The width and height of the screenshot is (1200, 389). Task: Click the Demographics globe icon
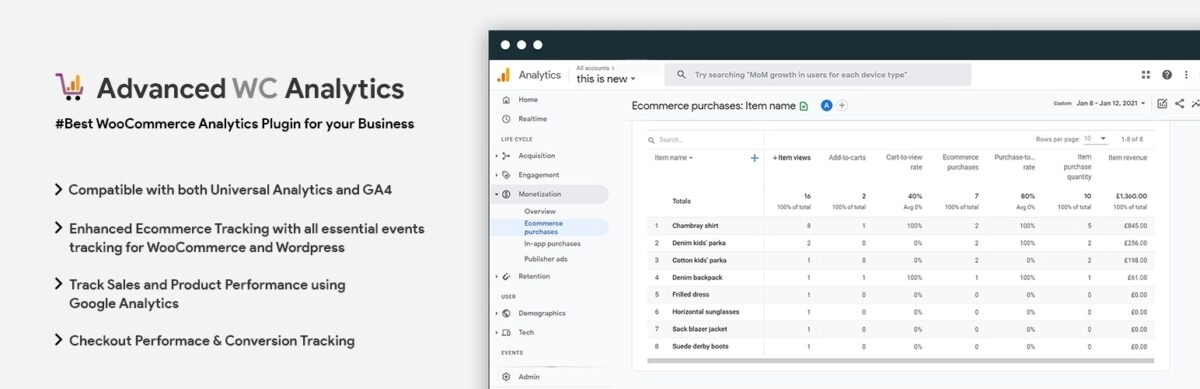(507, 313)
